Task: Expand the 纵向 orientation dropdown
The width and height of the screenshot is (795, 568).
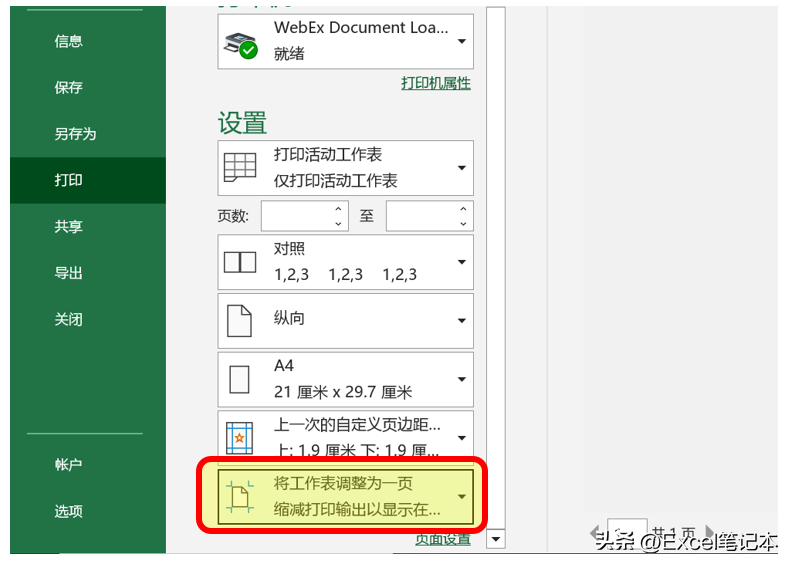Action: (461, 321)
